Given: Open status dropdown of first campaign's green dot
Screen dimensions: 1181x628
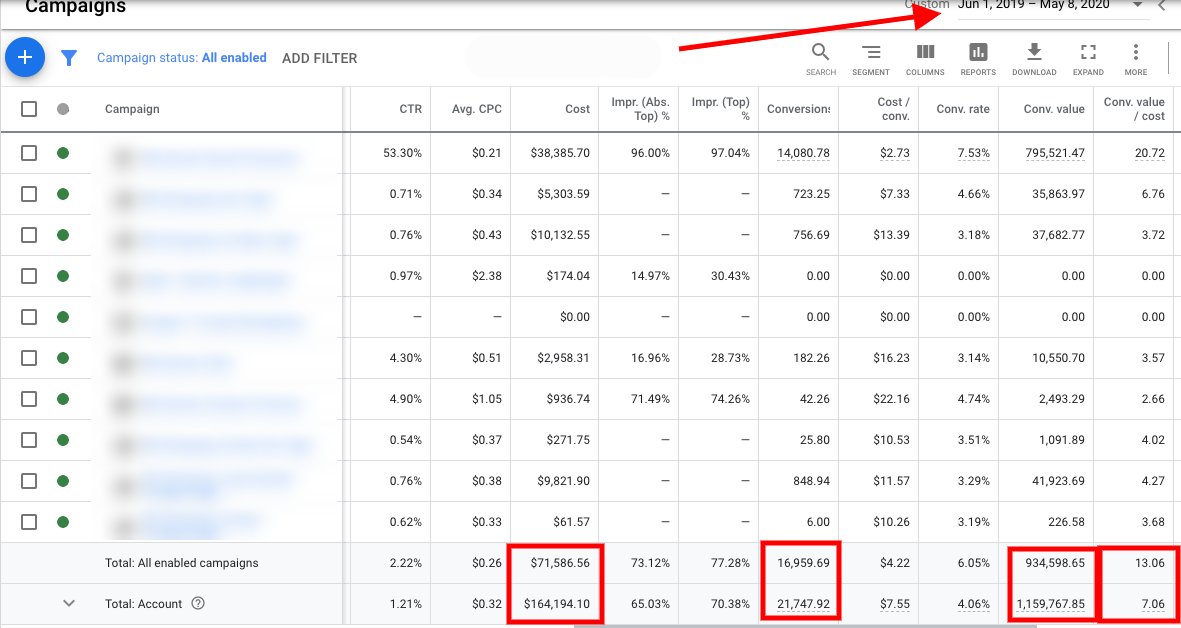Looking at the screenshot, I should (63, 153).
